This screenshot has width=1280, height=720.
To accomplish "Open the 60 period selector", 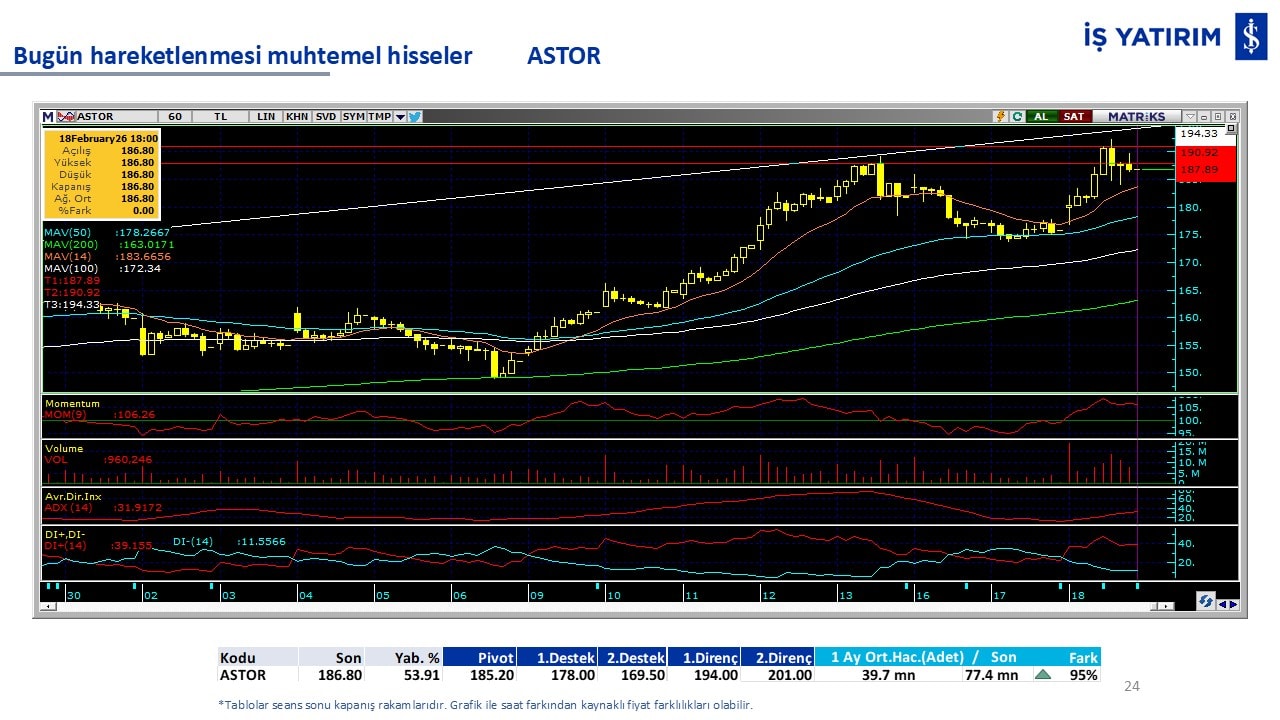I will click(175, 117).
